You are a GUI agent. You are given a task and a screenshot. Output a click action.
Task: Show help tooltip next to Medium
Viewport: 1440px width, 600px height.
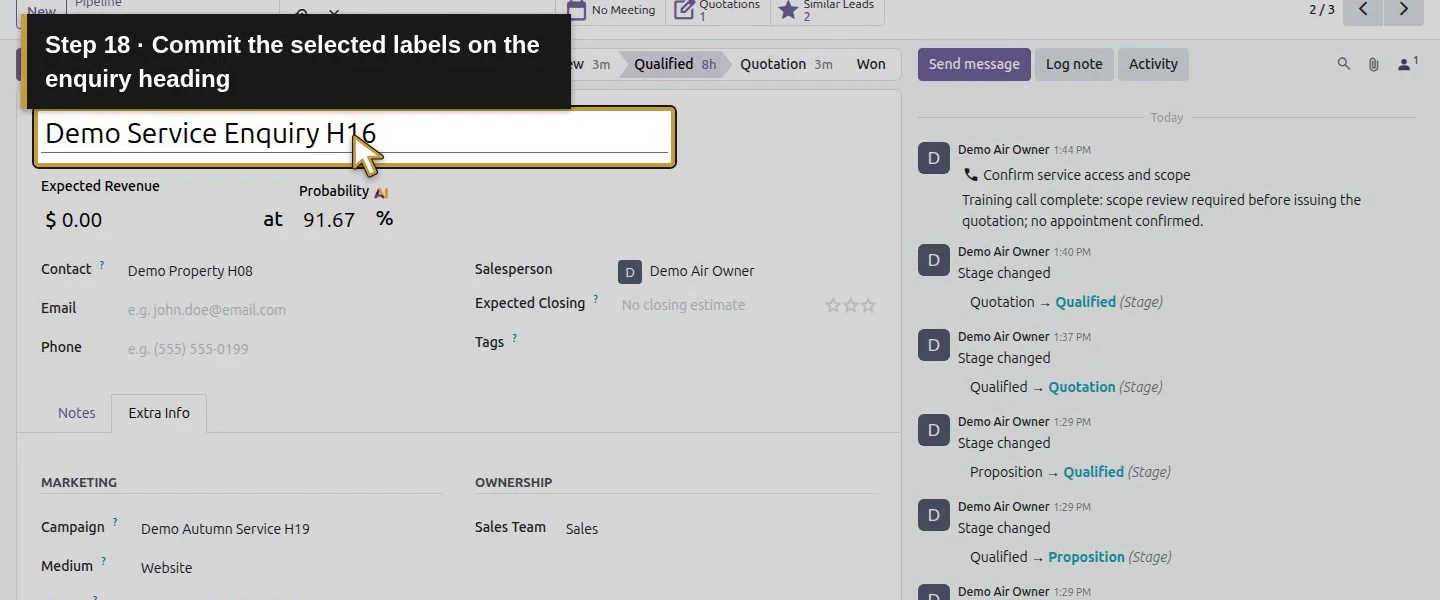pos(104,561)
